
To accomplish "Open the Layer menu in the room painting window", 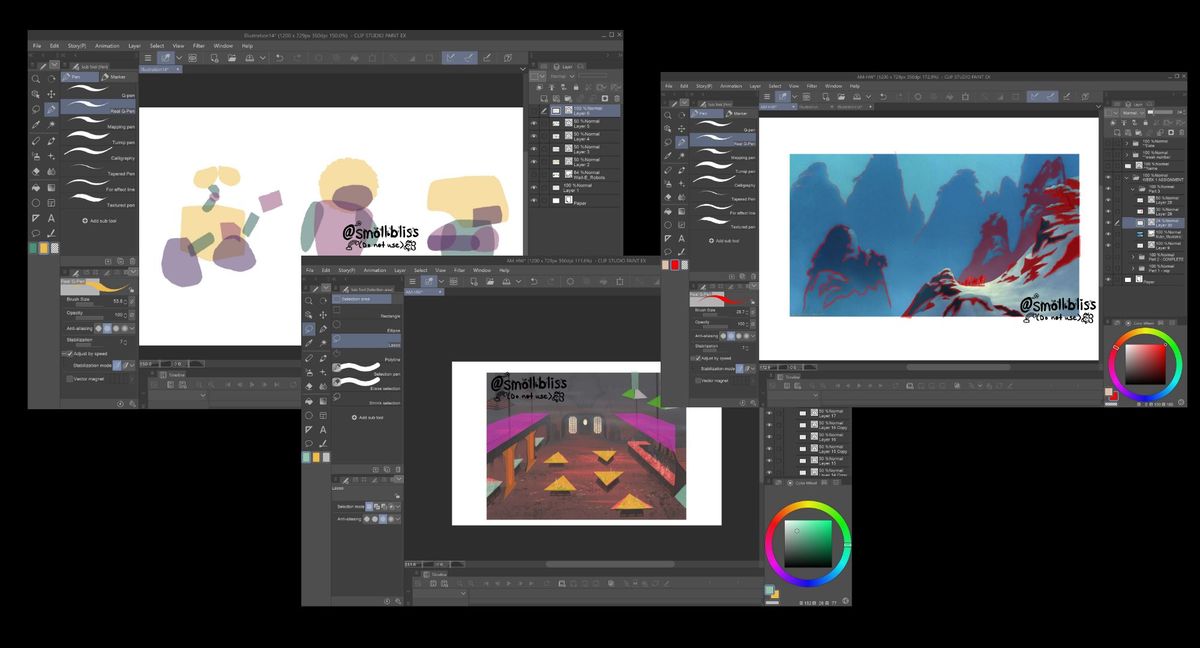I will [x=399, y=270].
